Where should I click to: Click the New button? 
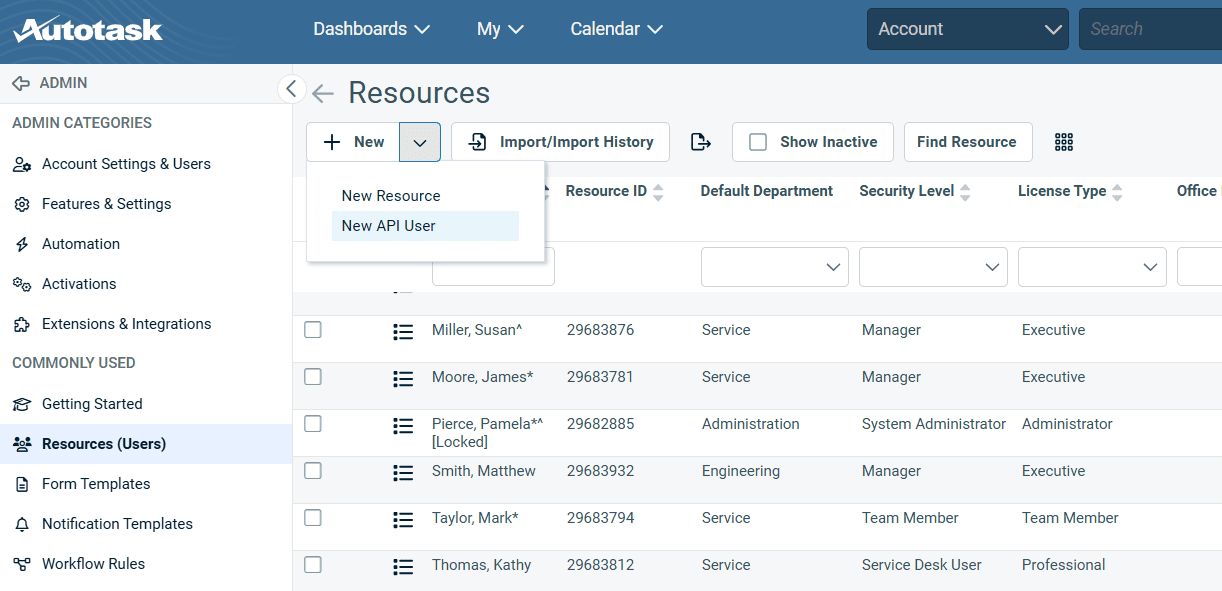(x=353, y=142)
